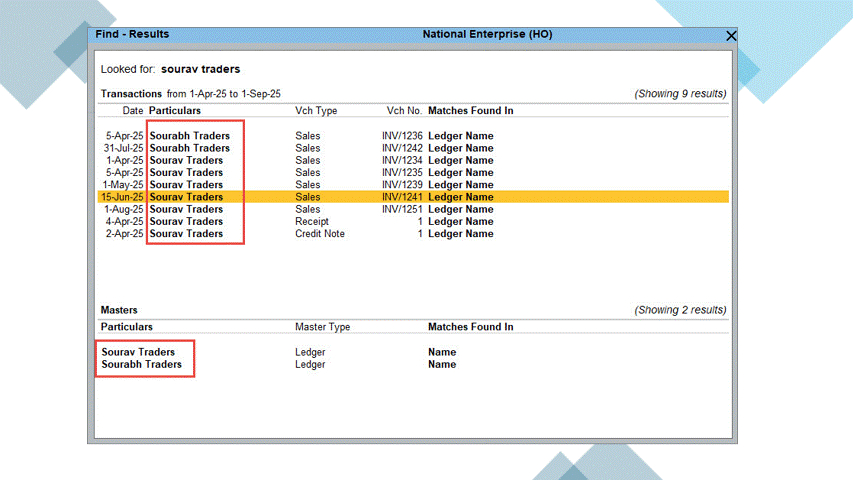The height and width of the screenshot is (480, 853).
Task: Close the Find - Results window
Action: pyautogui.click(x=731, y=35)
